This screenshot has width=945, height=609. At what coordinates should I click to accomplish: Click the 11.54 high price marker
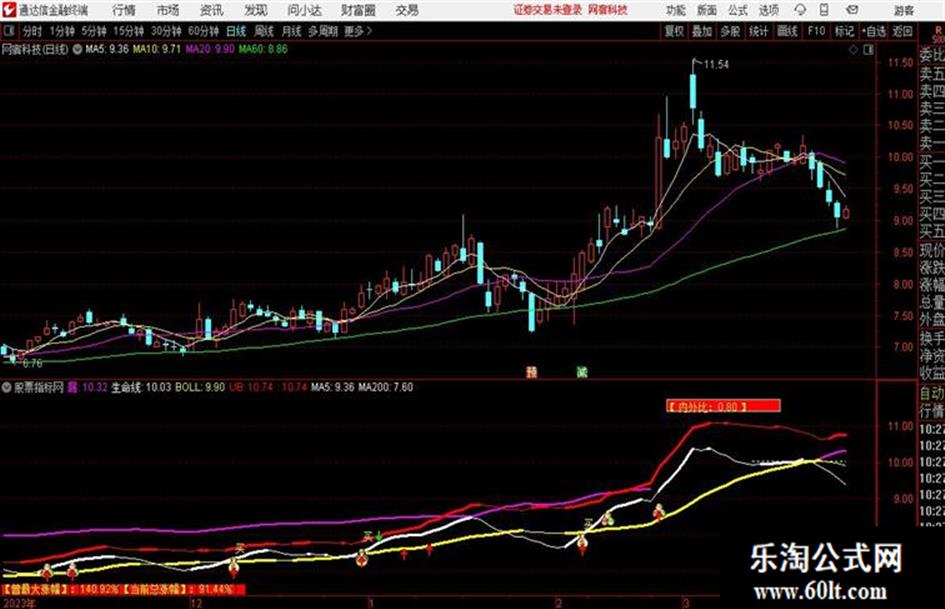716,65
